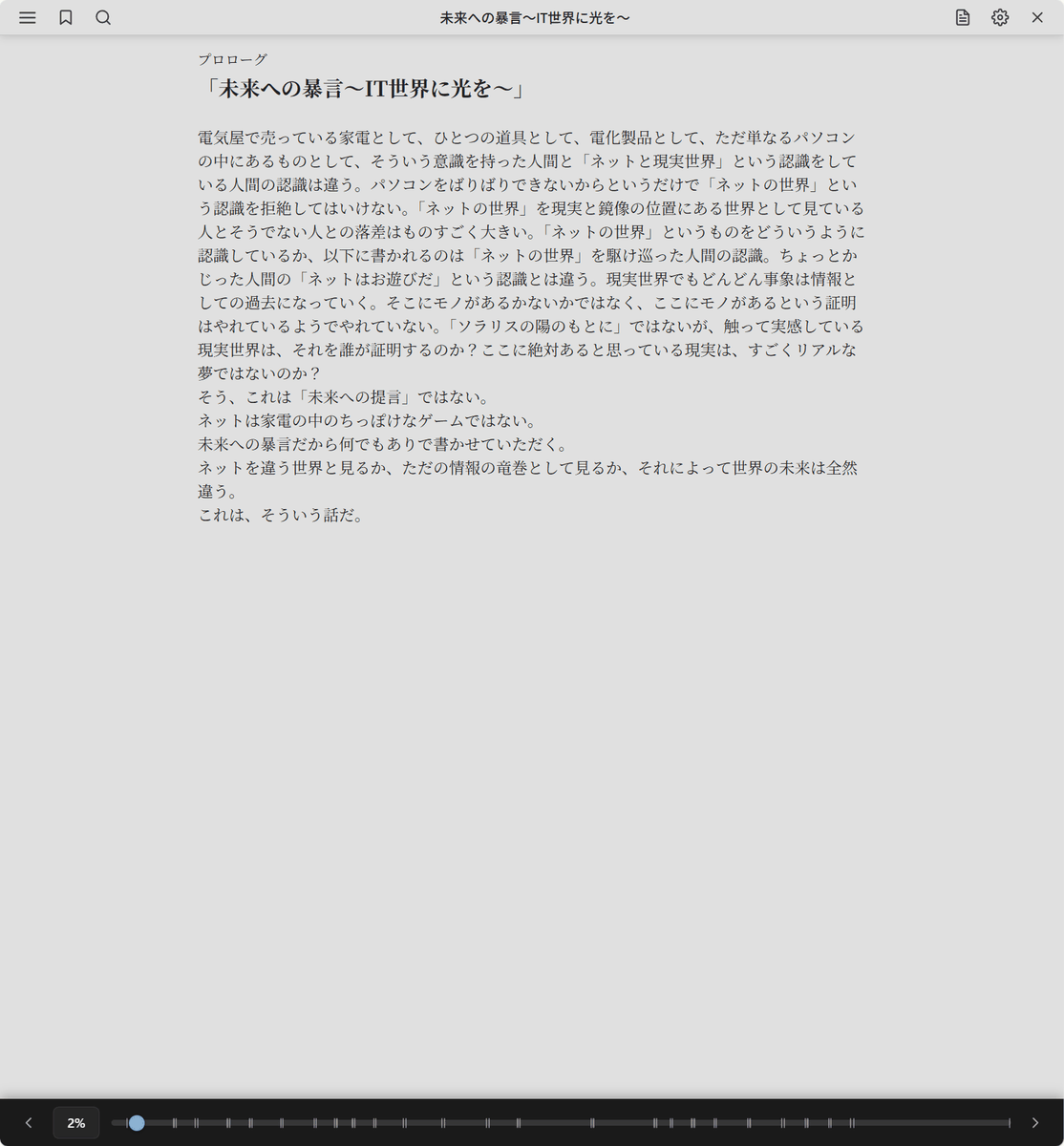The width and height of the screenshot is (1064, 1146).
Task: Click the line starting with そう、これは
Action: [x=343, y=396]
